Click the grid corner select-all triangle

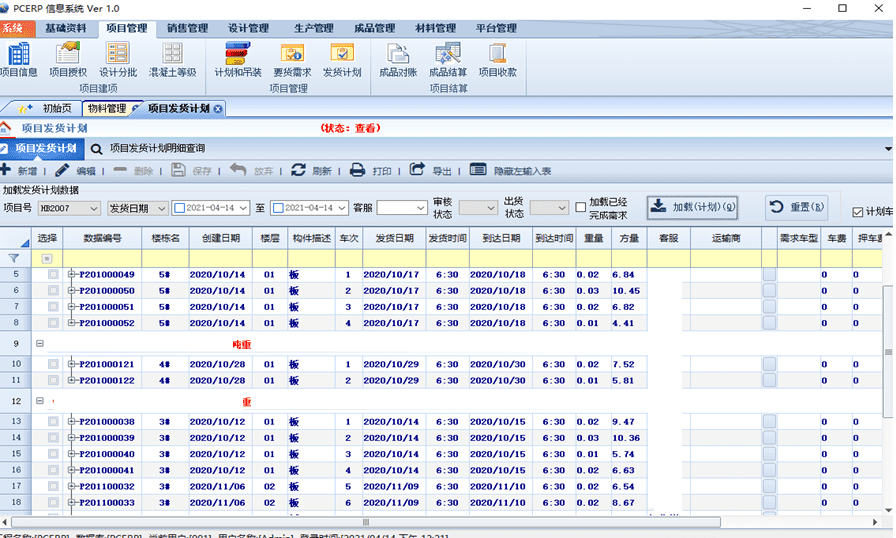pyautogui.click(x=24, y=243)
